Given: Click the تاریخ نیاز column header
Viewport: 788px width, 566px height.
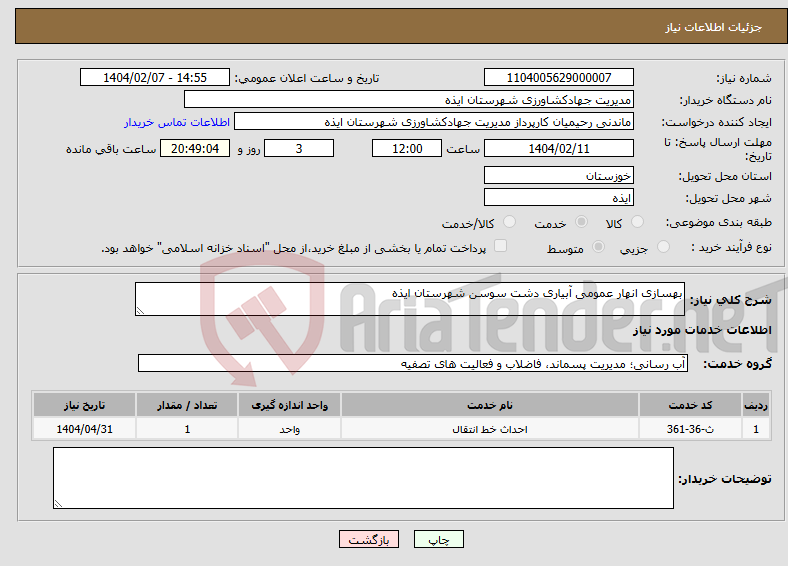Looking at the screenshot, I should [x=84, y=405].
